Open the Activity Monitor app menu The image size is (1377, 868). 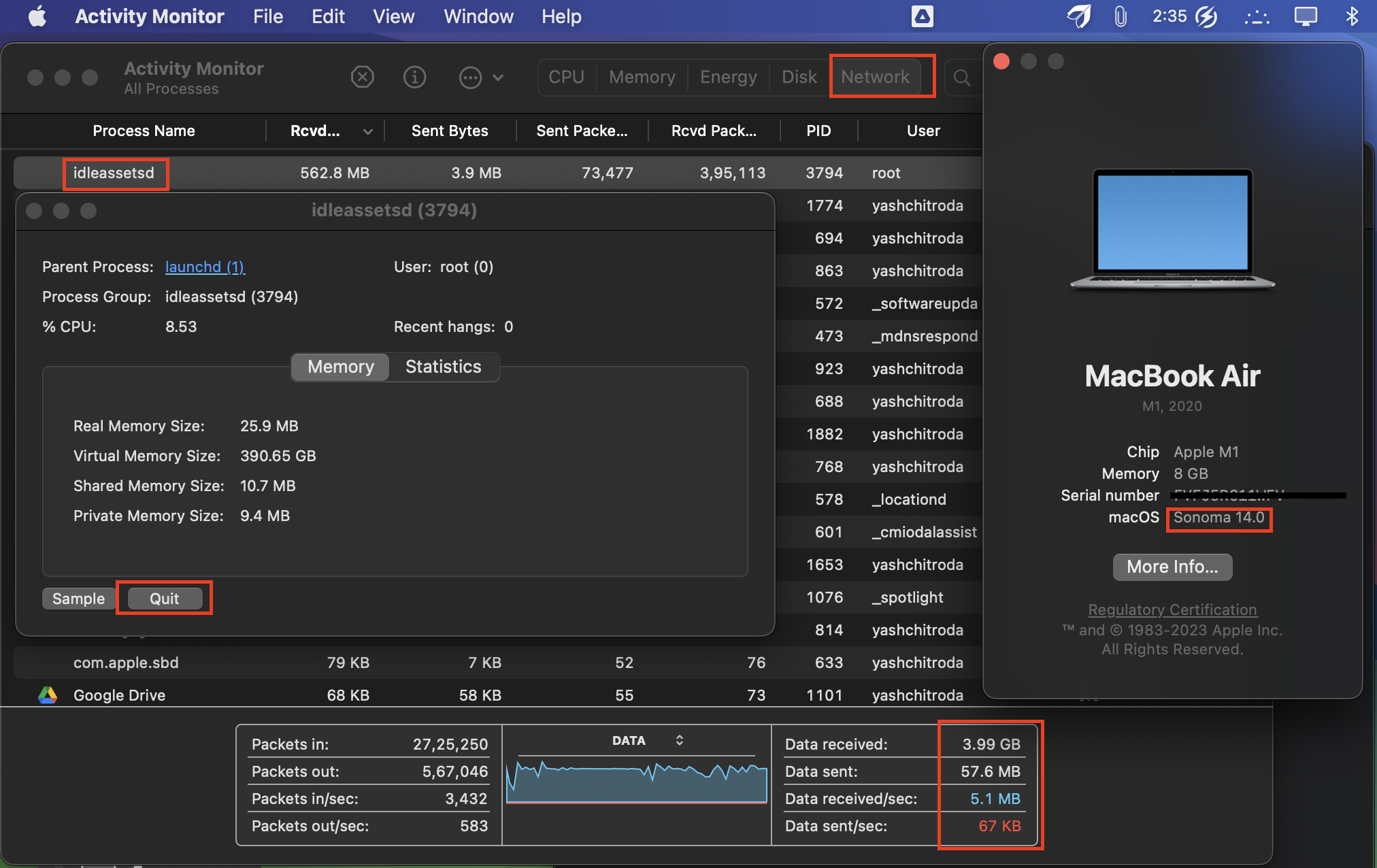pyautogui.click(x=150, y=16)
